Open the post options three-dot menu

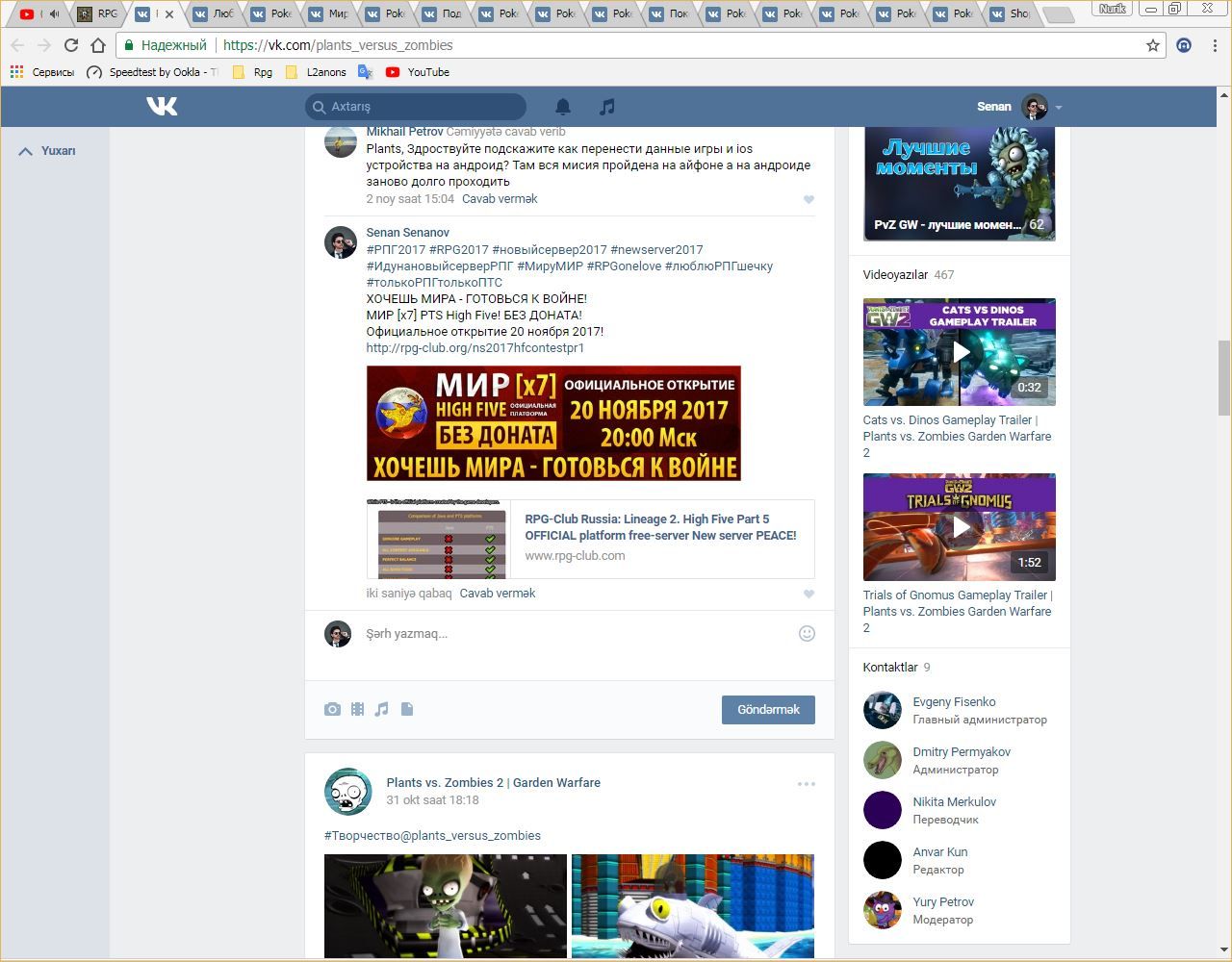tap(807, 784)
